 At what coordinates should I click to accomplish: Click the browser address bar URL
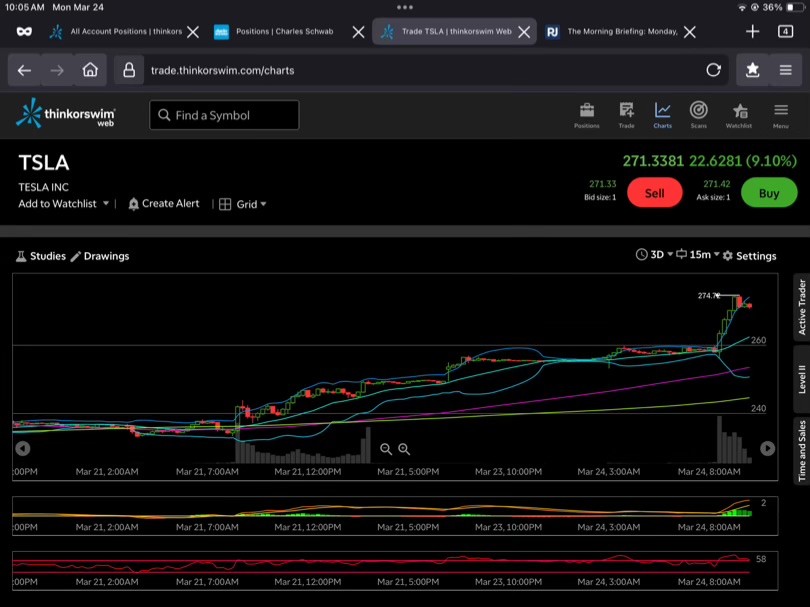pos(223,70)
